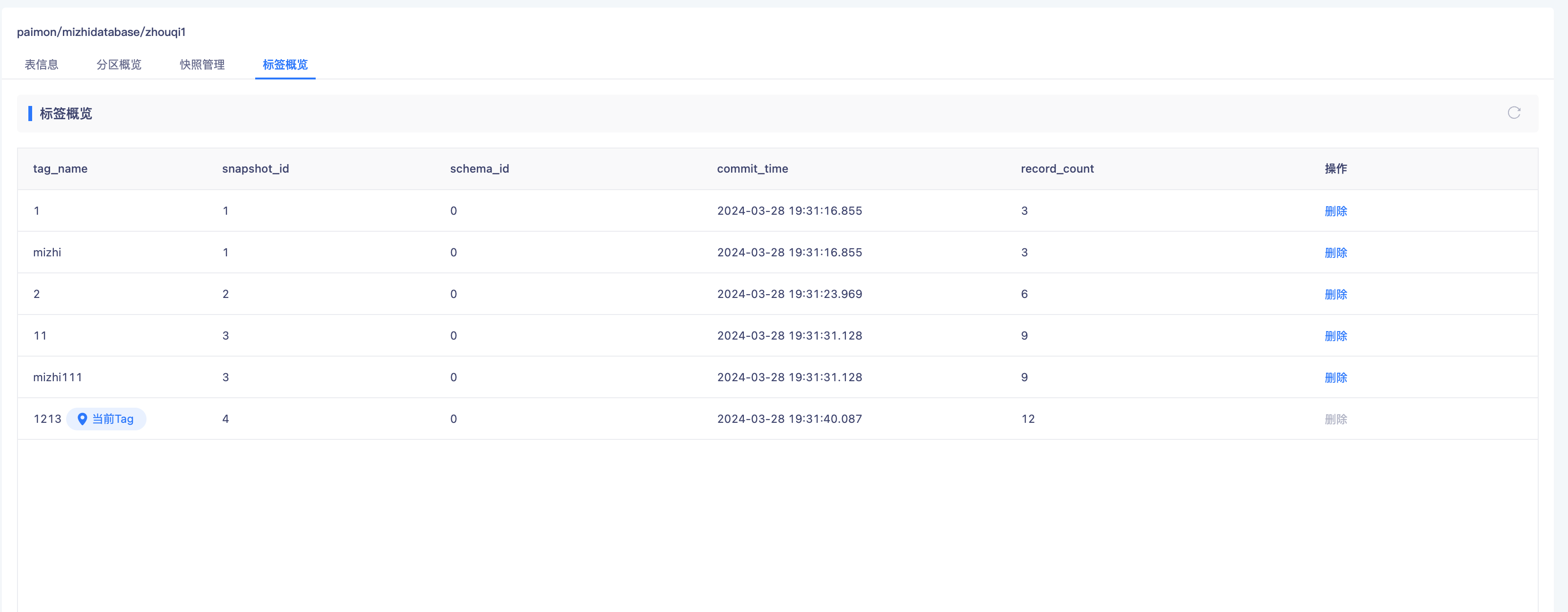Click record count 12 cell
Screen dimensions: 1568x612
click(1028, 419)
